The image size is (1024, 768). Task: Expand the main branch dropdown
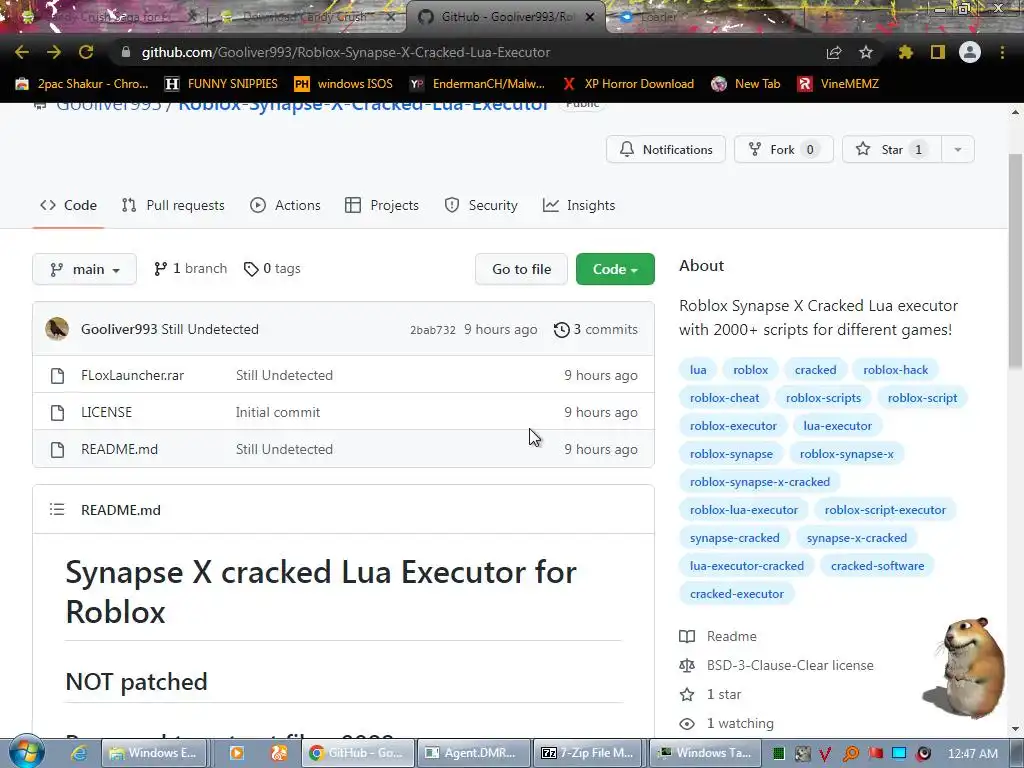(x=84, y=269)
